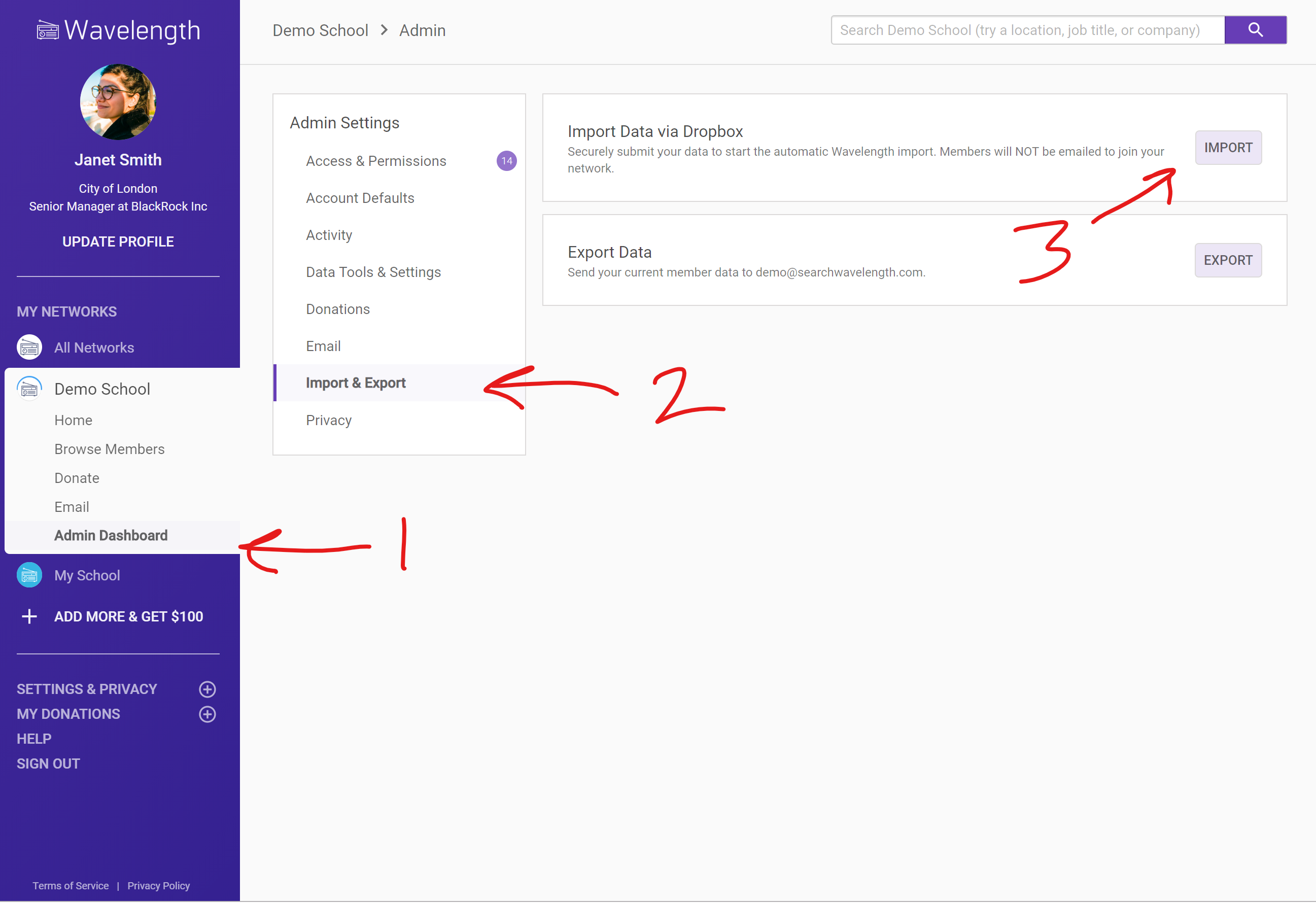Click the UPDATE PROFILE link
The width and height of the screenshot is (1316, 903).
coord(118,242)
